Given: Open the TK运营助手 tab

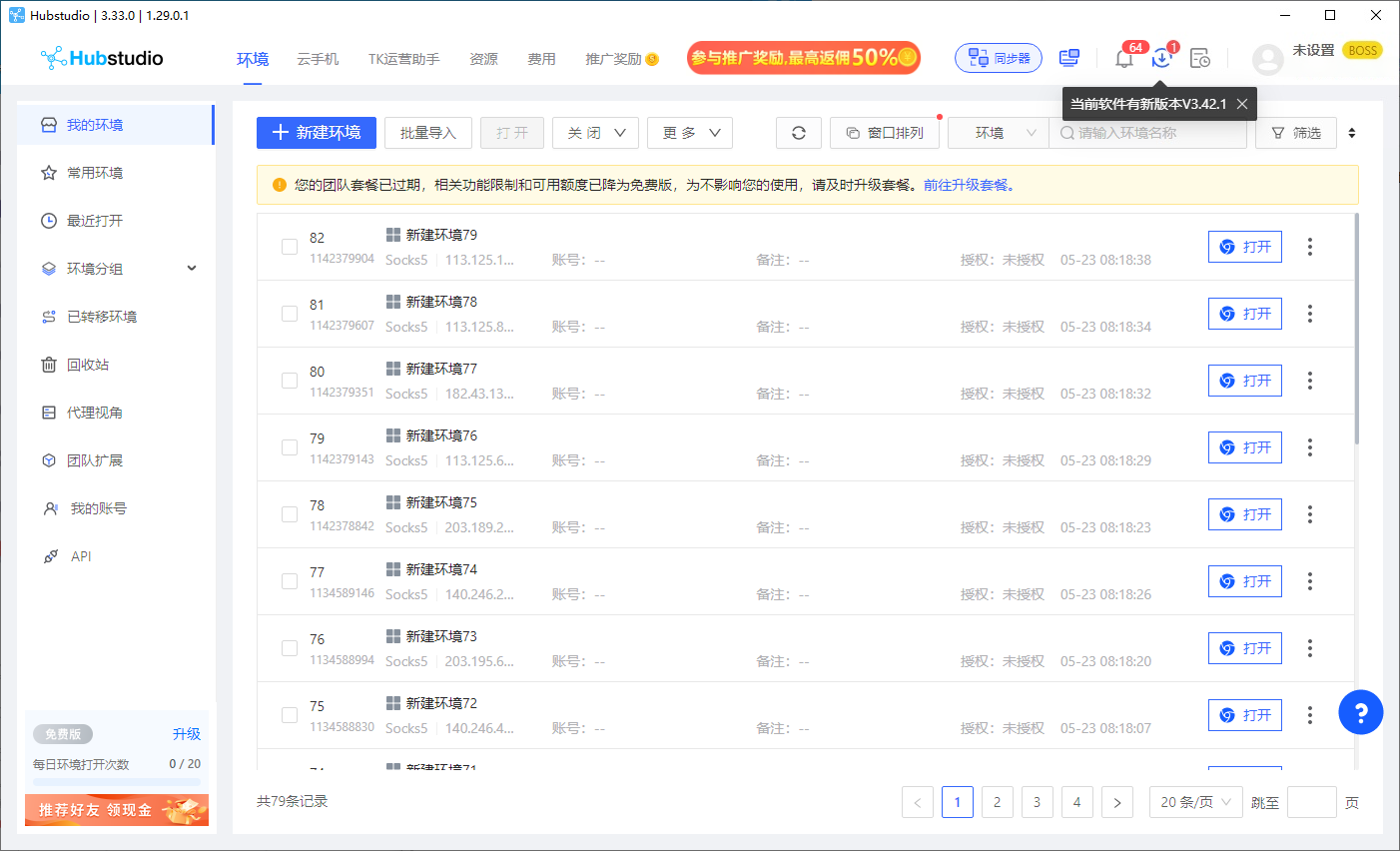Looking at the screenshot, I should click(x=403, y=59).
